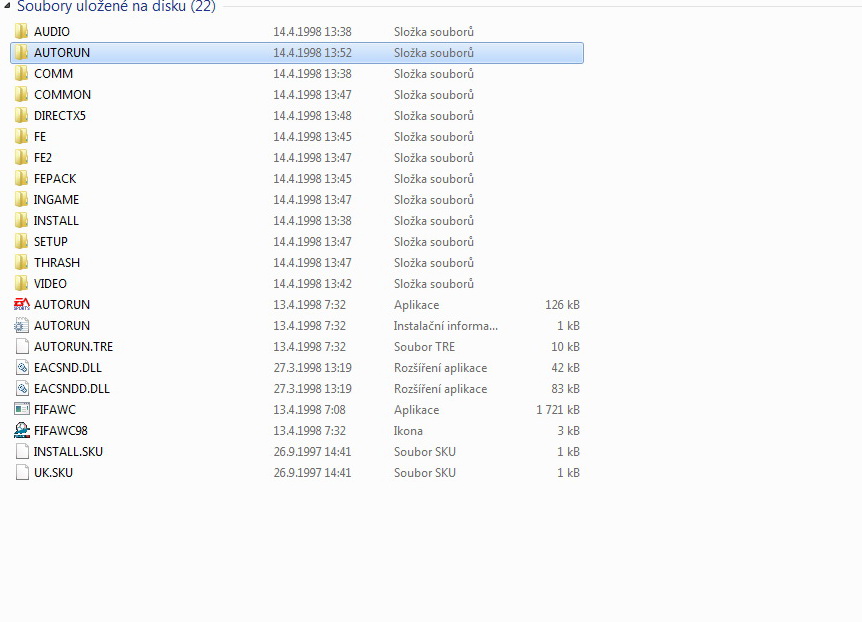Select the VIDEO folder name

point(50,284)
